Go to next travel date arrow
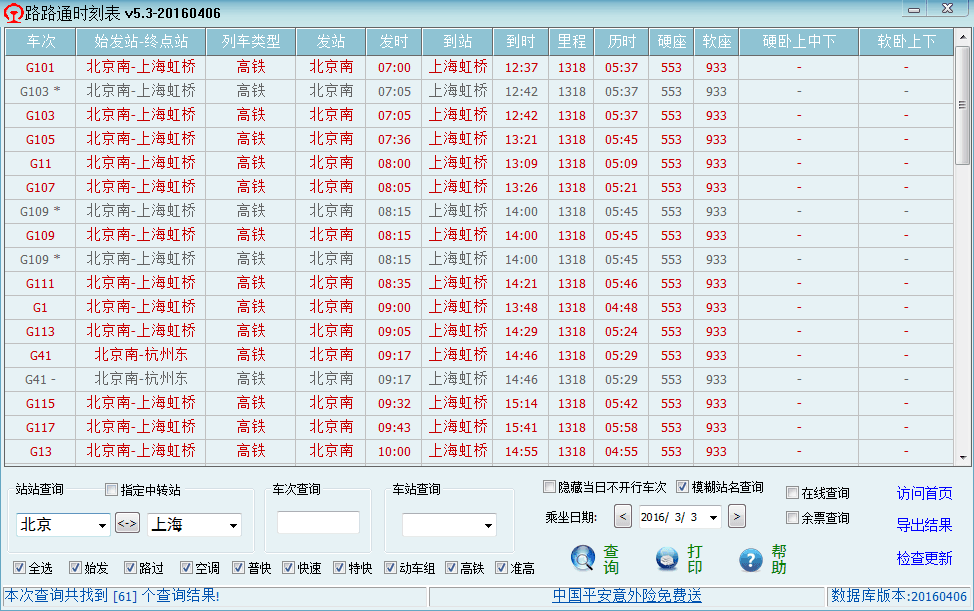 [737, 517]
